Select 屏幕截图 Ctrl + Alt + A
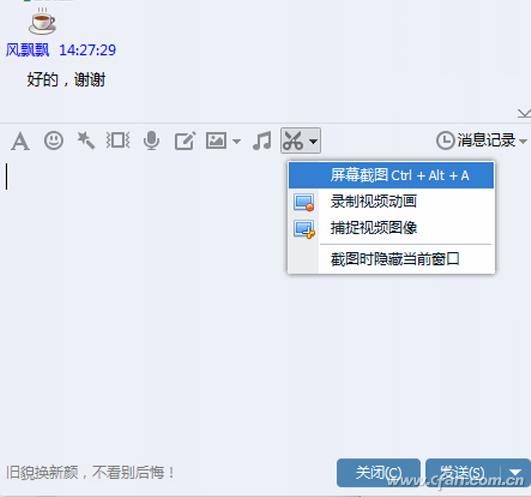 point(391,175)
